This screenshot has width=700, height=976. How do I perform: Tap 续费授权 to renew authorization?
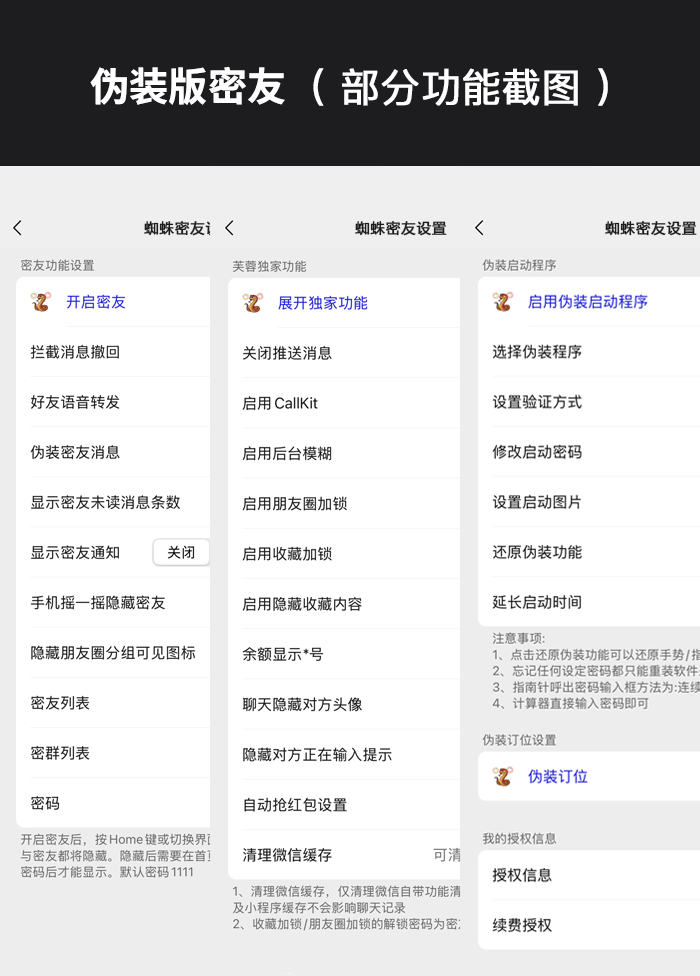tap(522, 925)
